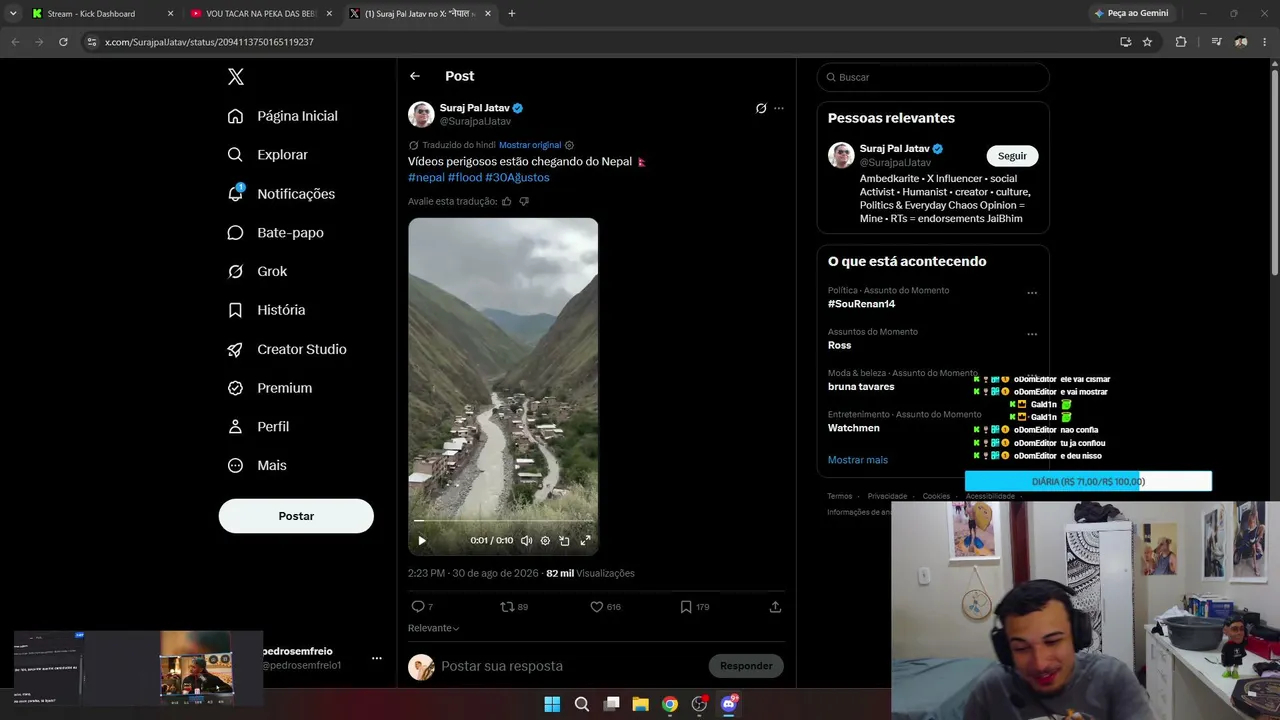
Task: Open video playback settings gear
Action: pyautogui.click(x=545, y=541)
